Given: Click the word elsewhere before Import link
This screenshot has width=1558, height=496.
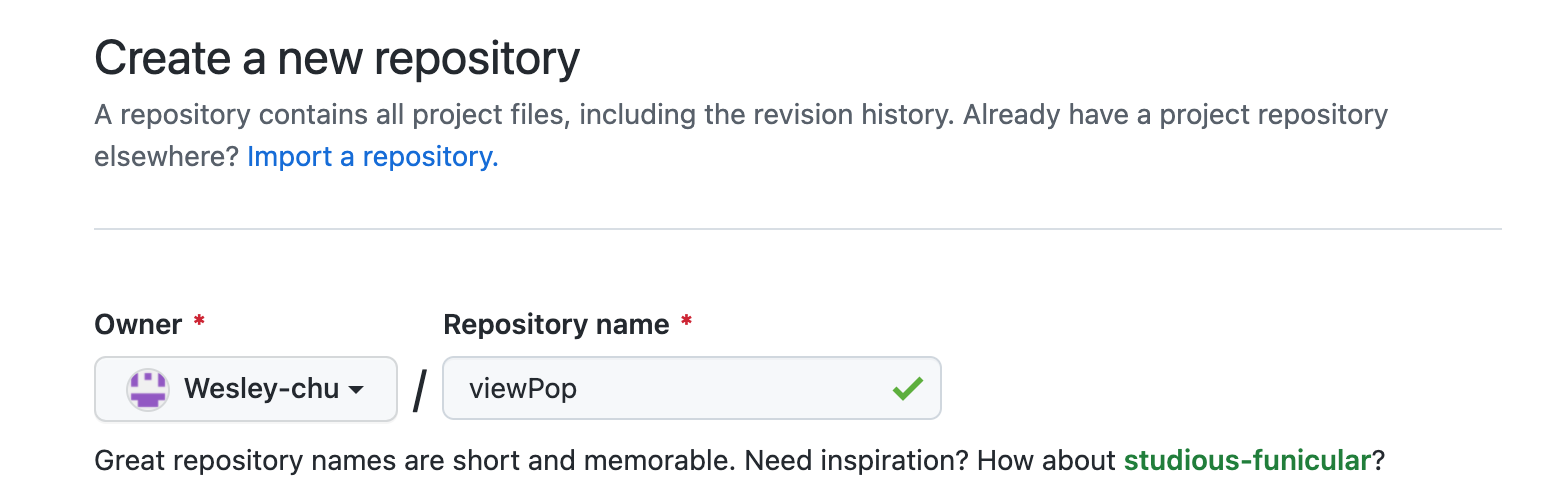Looking at the screenshot, I should click(166, 157).
